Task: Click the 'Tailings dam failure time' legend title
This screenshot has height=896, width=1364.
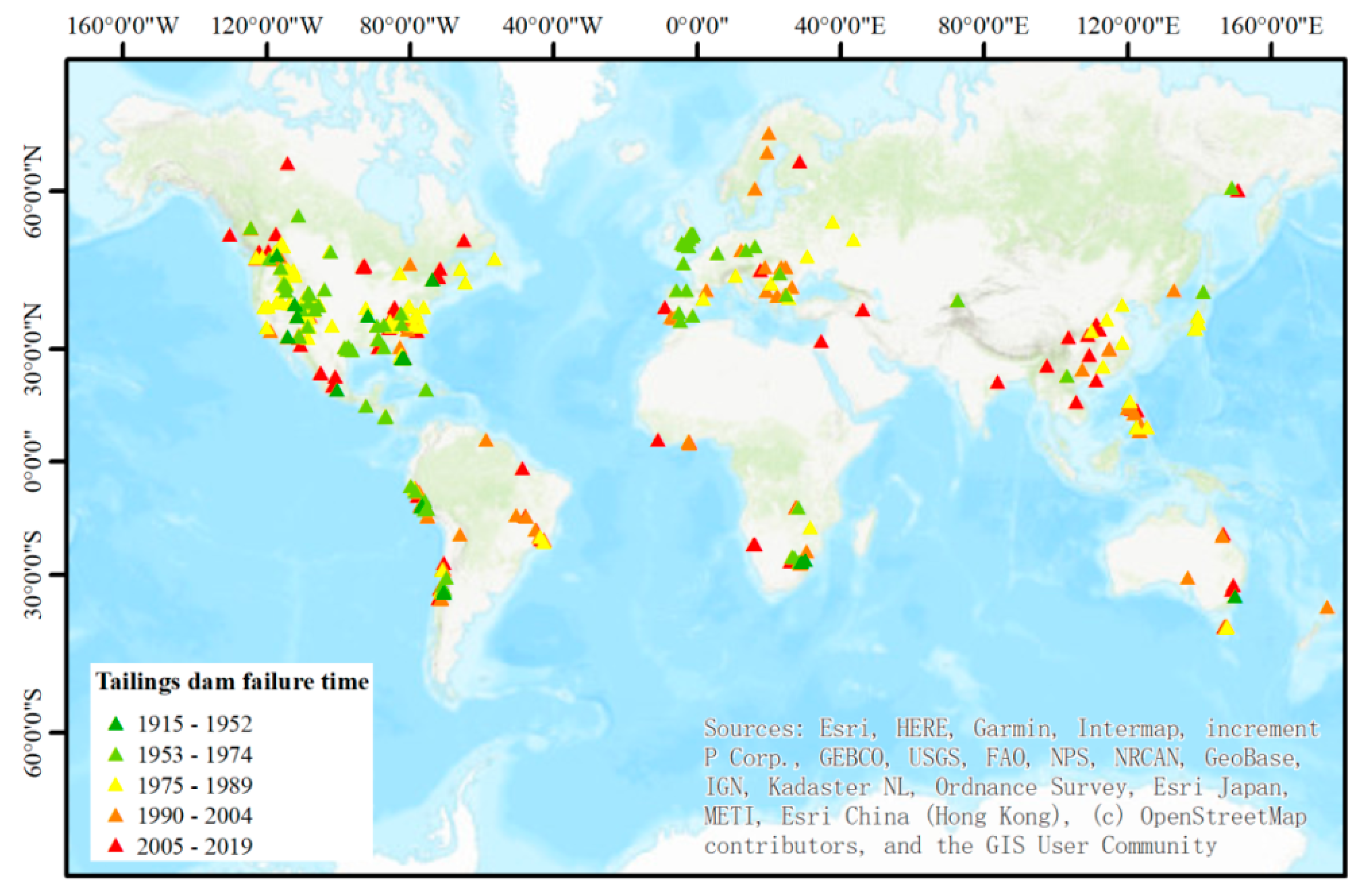Action: coord(232,682)
